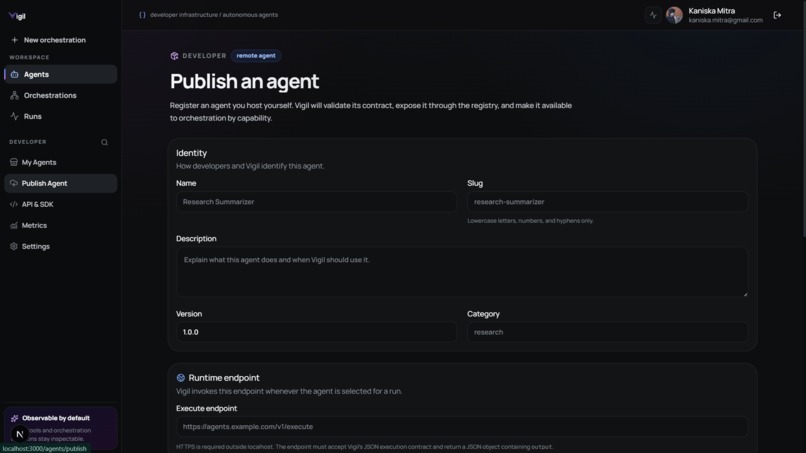Open Kaniska Mitra's profile avatar
Image resolution: width=806 pixels, height=453 pixels.
click(x=674, y=15)
